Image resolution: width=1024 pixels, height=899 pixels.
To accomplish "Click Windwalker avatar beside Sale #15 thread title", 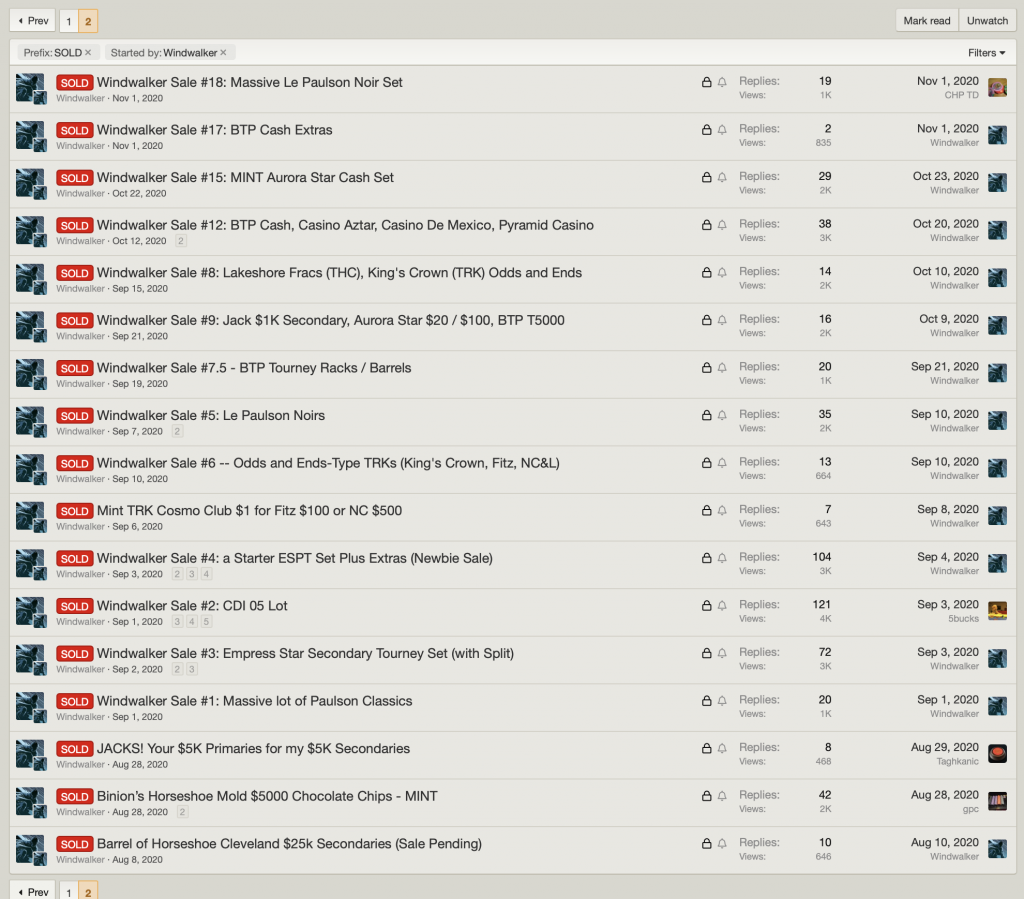I will (x=30, y=184).
